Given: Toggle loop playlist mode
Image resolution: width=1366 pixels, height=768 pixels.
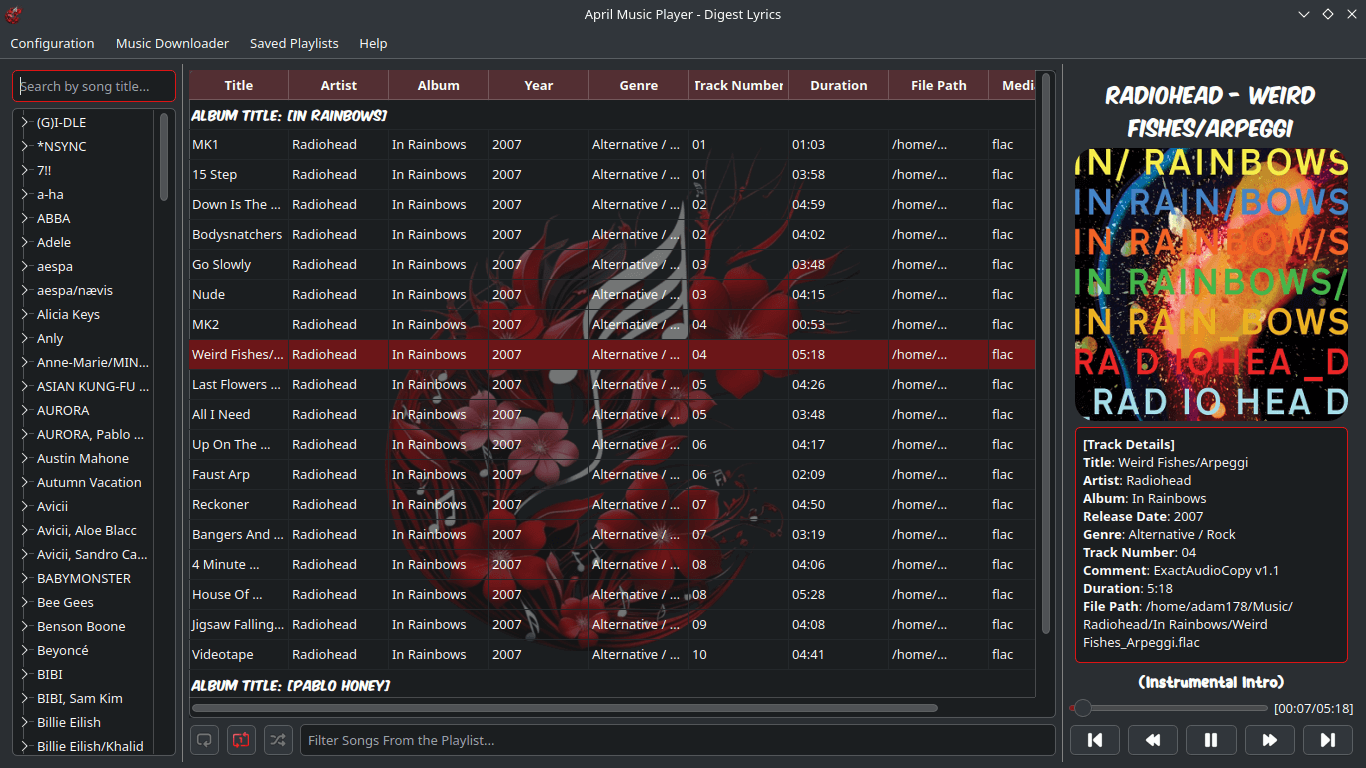Looking at the screenshot, I should [204, 739].
